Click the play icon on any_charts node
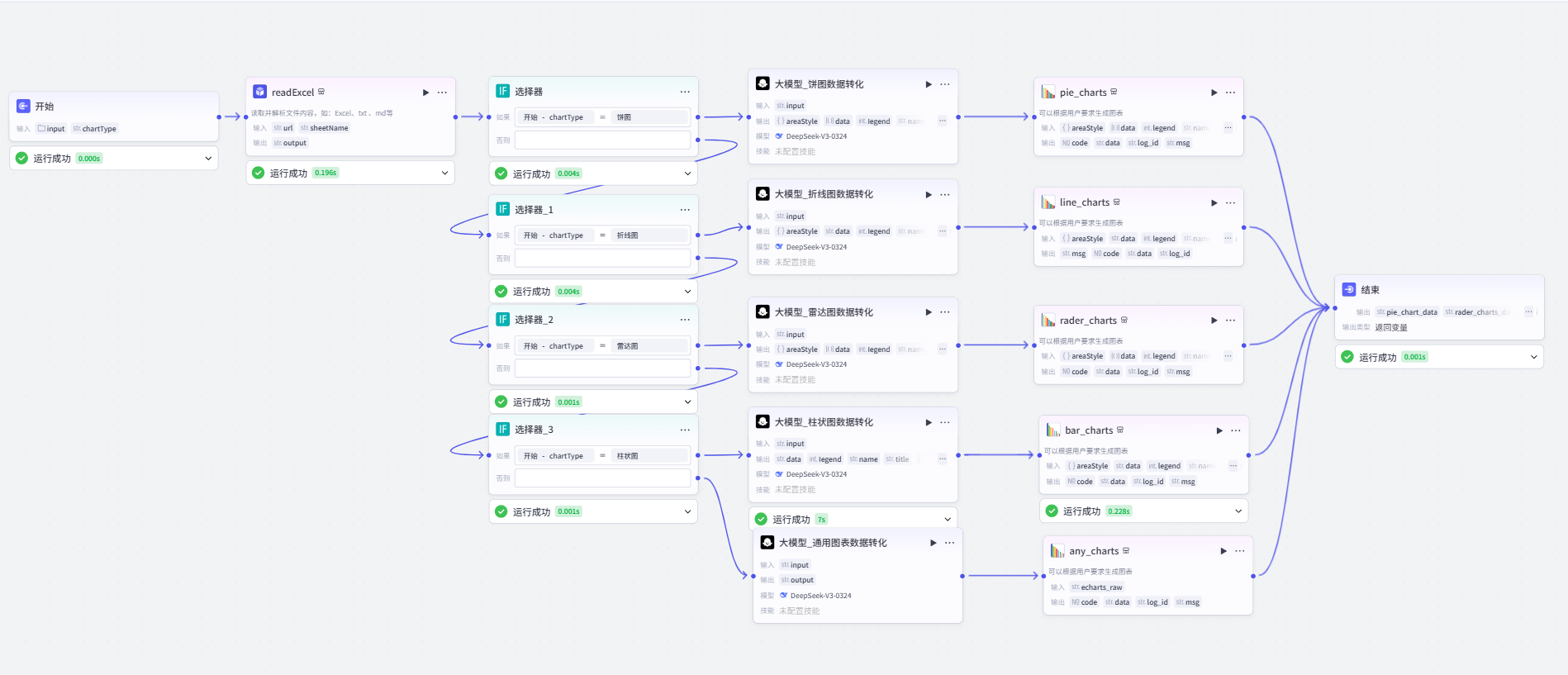This screenshot has height=675, width=1568. pyautogui.click(x=1223, y=551)
